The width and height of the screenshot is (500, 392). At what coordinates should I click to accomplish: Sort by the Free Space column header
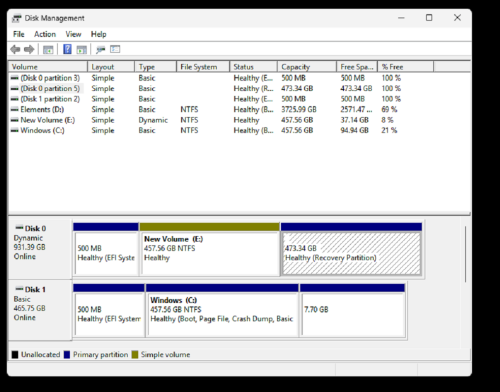click(357, 67)
